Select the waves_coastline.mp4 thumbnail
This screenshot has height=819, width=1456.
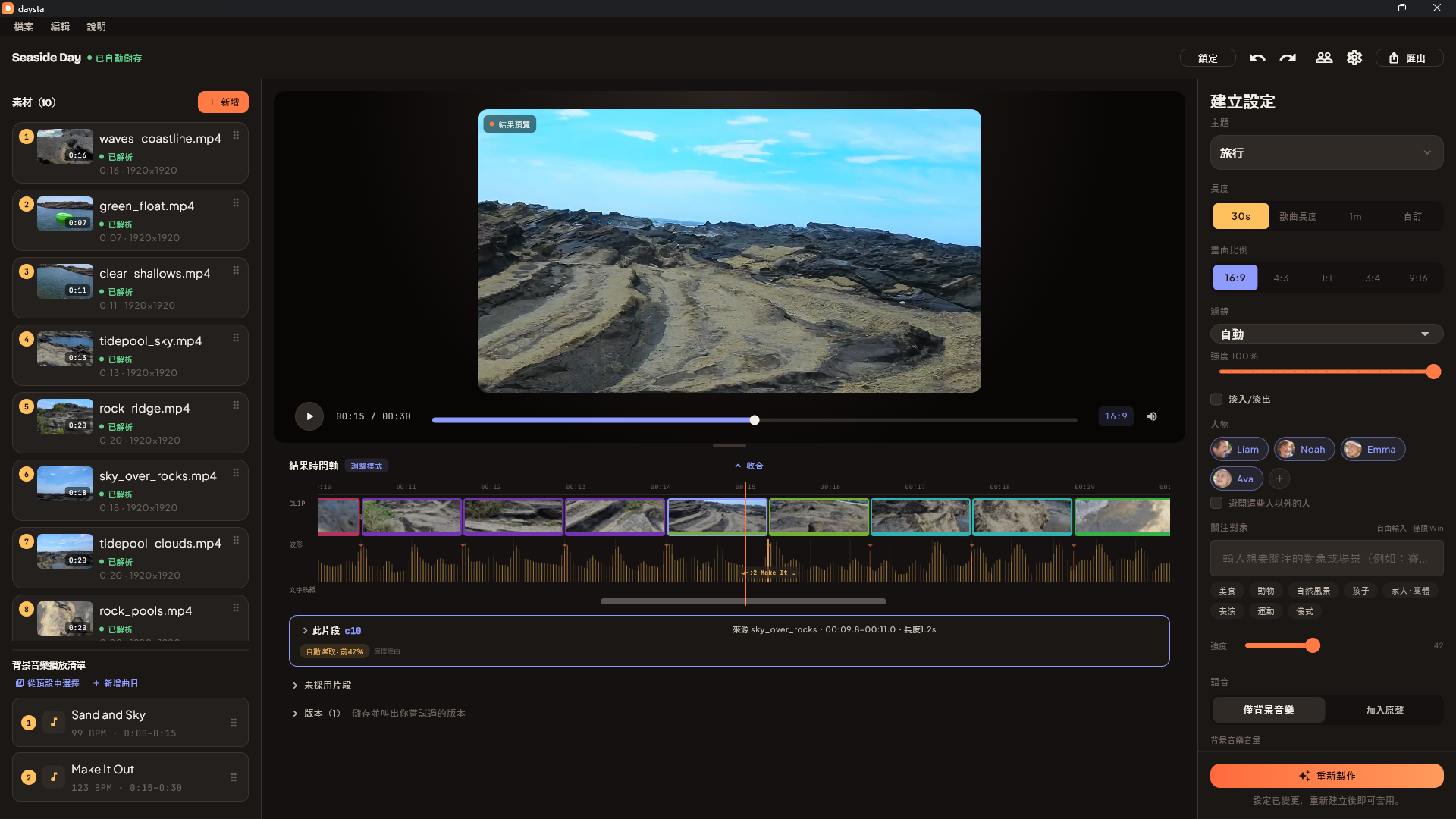click(65, 146)
